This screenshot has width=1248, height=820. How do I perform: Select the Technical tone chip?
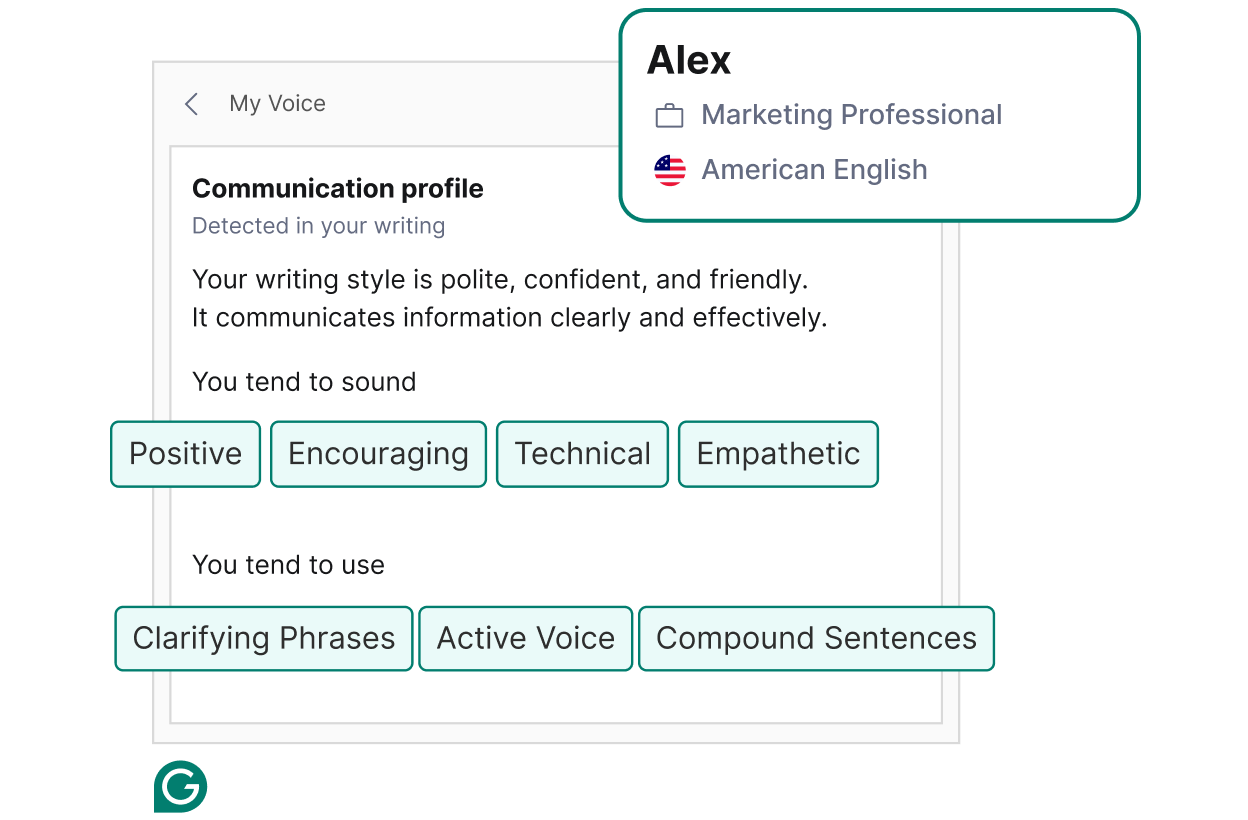(582, 453)
